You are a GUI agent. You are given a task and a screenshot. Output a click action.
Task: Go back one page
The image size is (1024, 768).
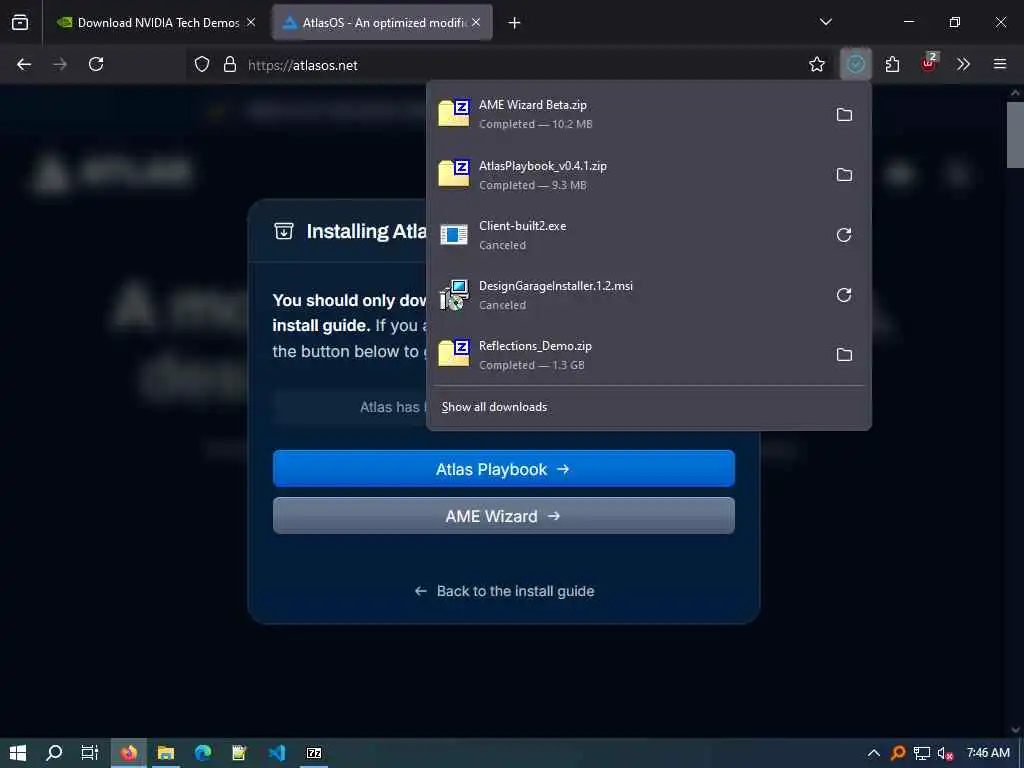coord(24,64)
